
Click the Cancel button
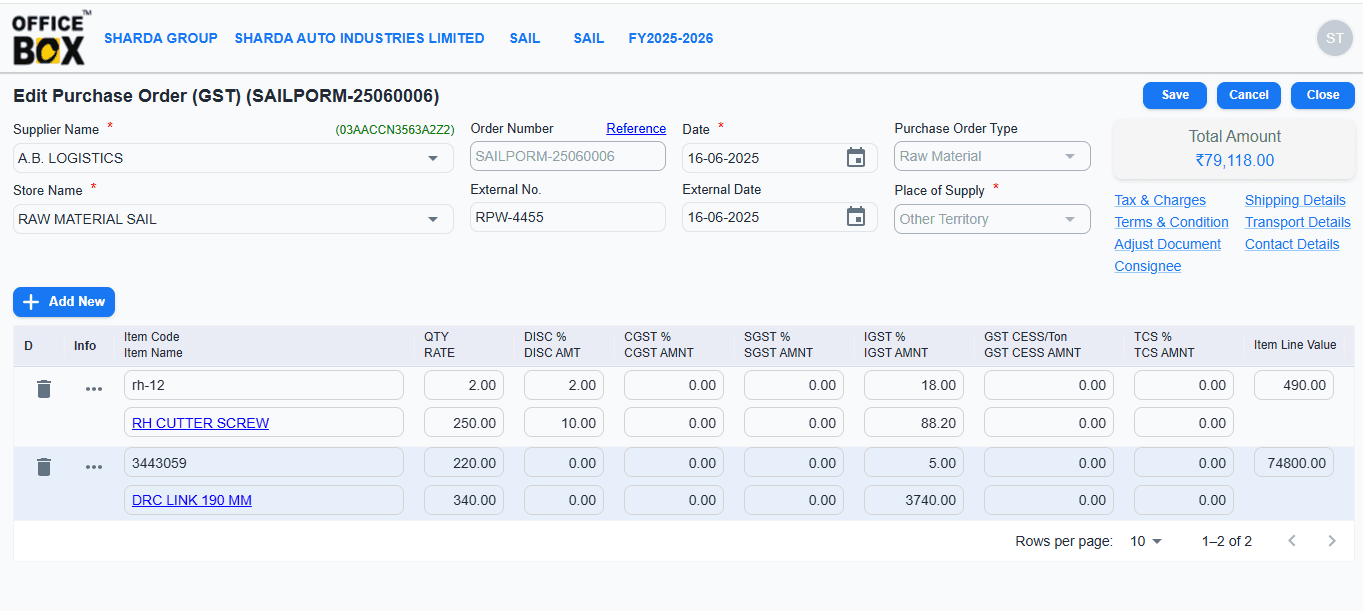coord(1249,95)
